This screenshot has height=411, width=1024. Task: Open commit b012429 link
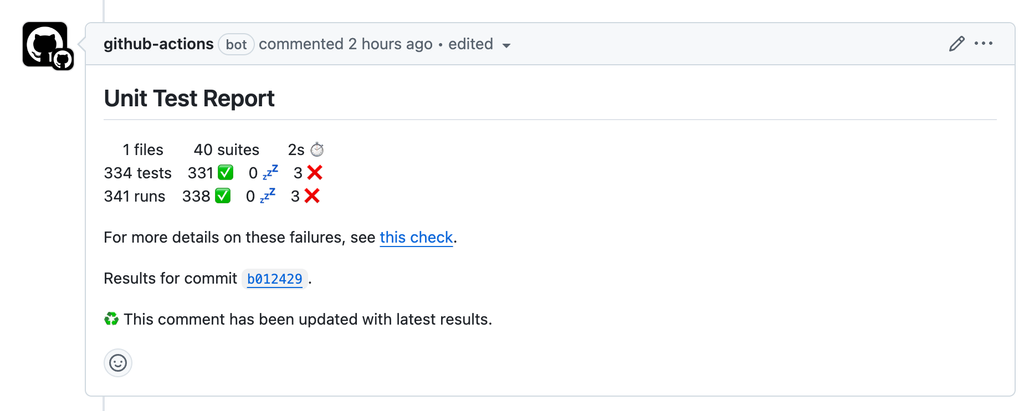(x=274, y=279)
